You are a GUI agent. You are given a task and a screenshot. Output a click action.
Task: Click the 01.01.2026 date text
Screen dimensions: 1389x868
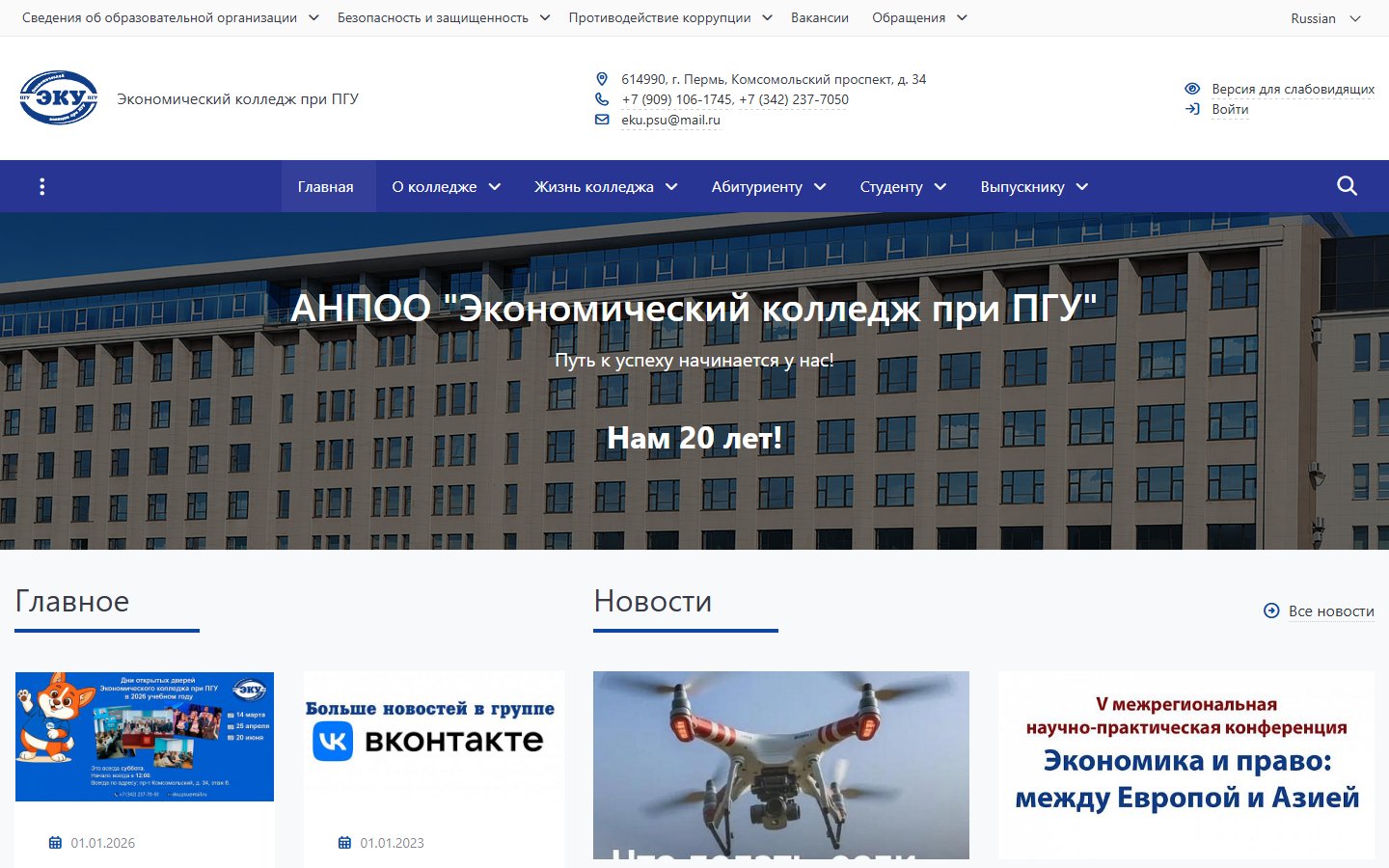coord(102,843)
